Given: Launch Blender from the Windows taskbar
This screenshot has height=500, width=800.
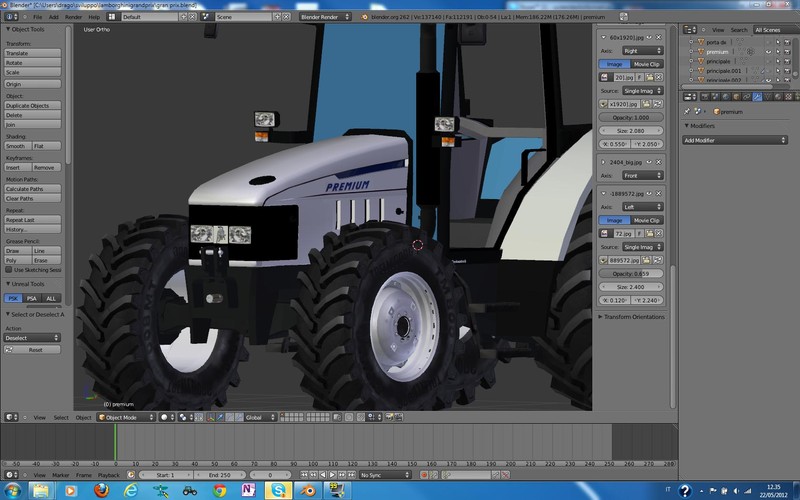Looking at the screenshot, I should coord(307,491).
